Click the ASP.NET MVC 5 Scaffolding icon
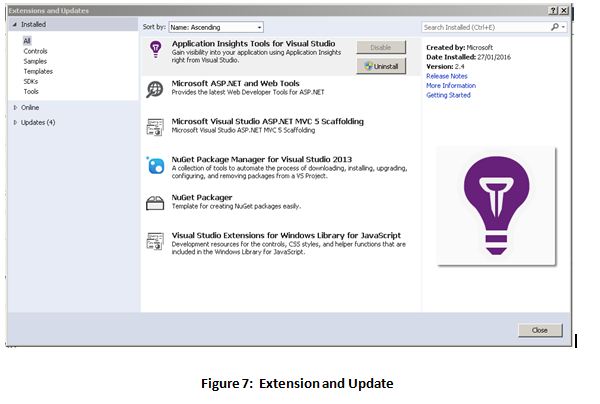This screenshot has height=404, width=600. 155,127
